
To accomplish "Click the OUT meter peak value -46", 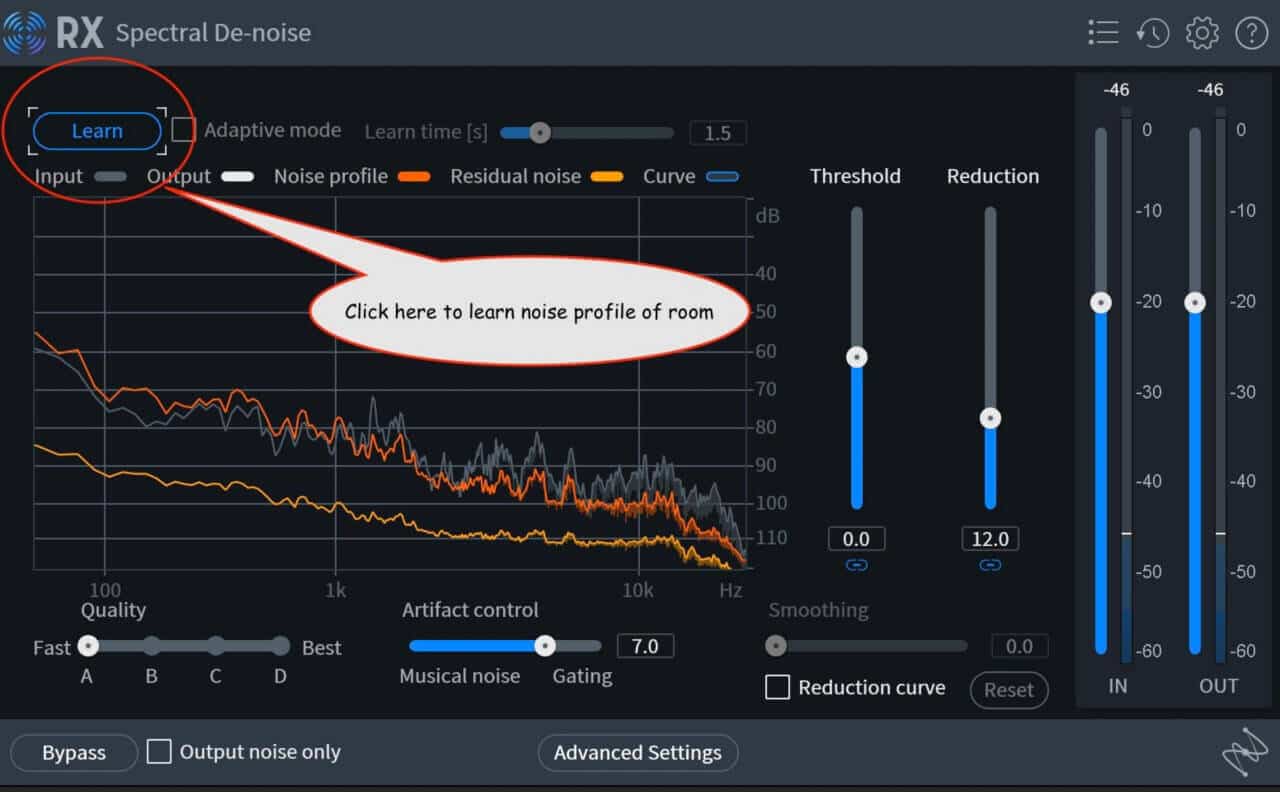I will click(1210, 90).
